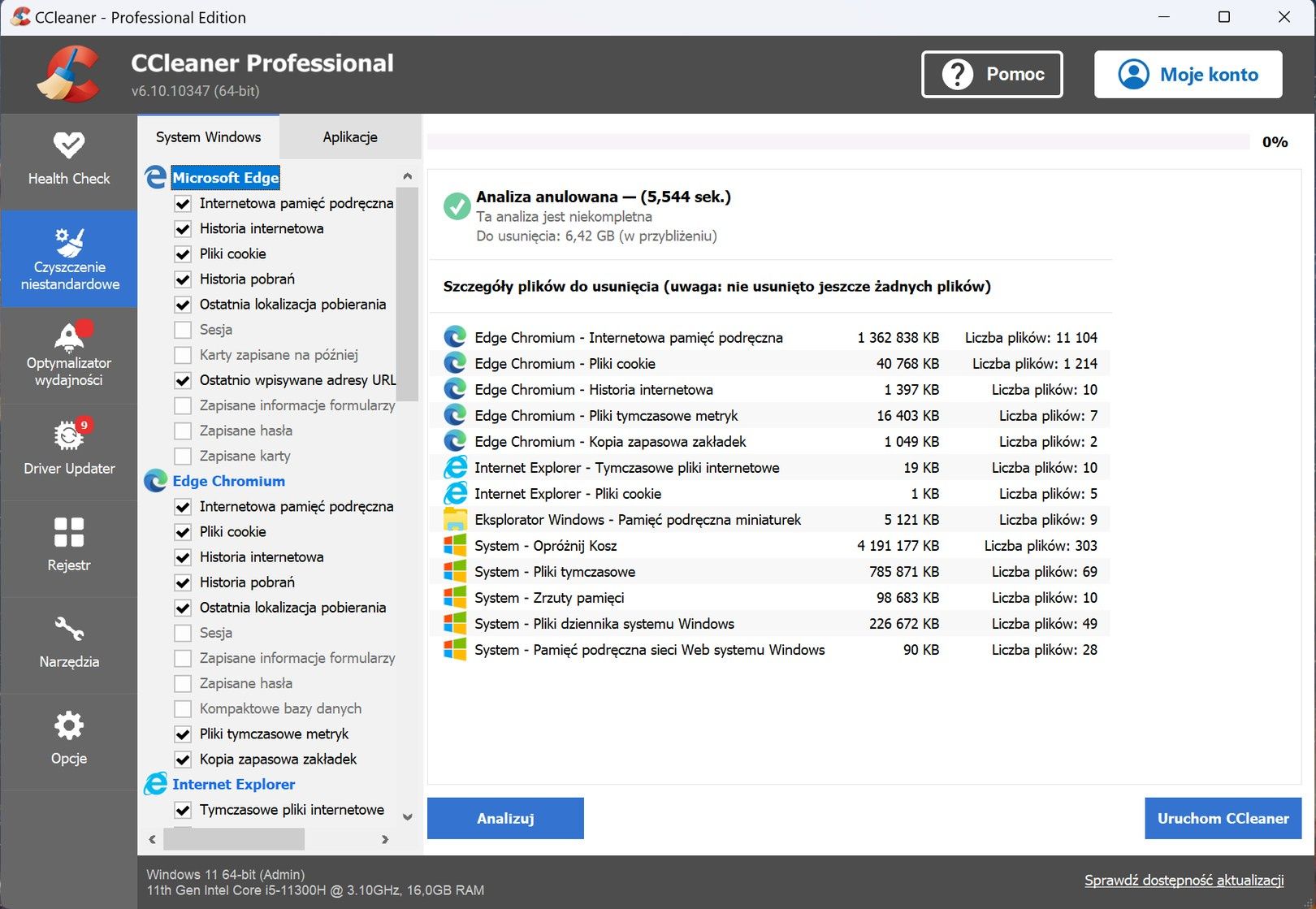Click Windows icon beside Opróżnij Kosz result

tap(455, 545)
